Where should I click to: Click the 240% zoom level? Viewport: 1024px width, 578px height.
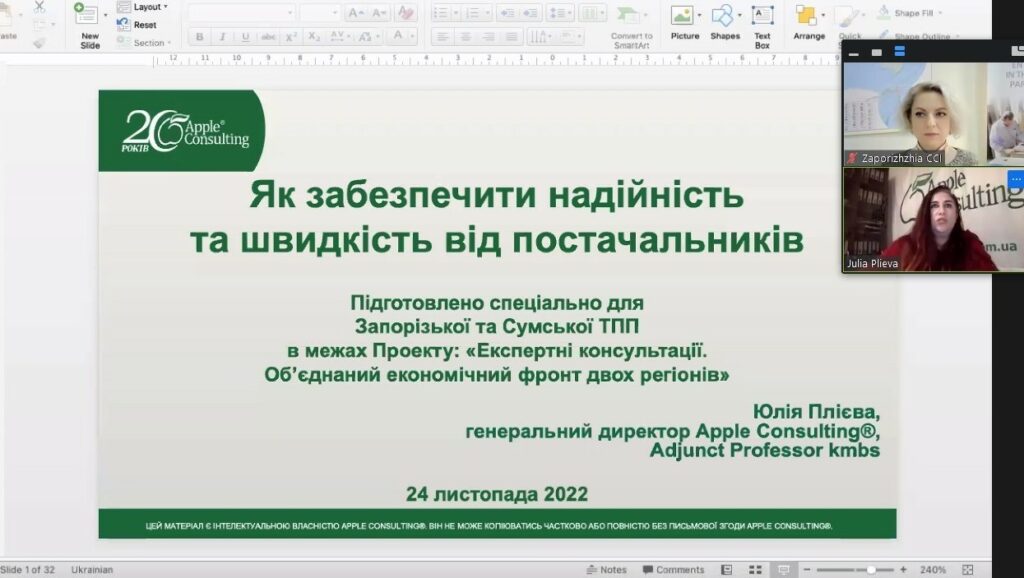coord(933,570)
